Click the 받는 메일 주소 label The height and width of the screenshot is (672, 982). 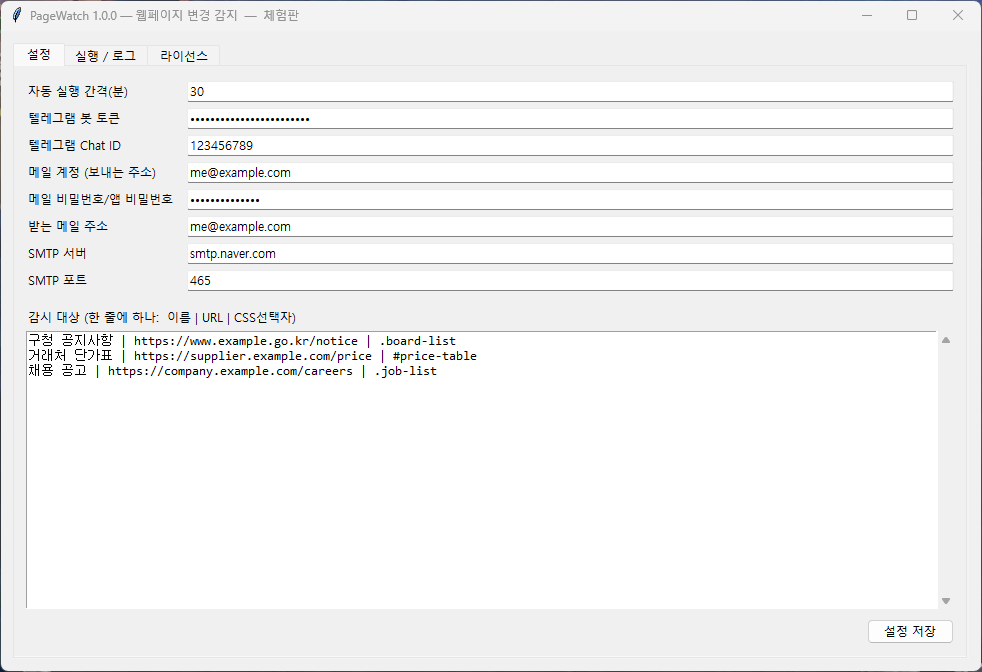tap(68, 226)
